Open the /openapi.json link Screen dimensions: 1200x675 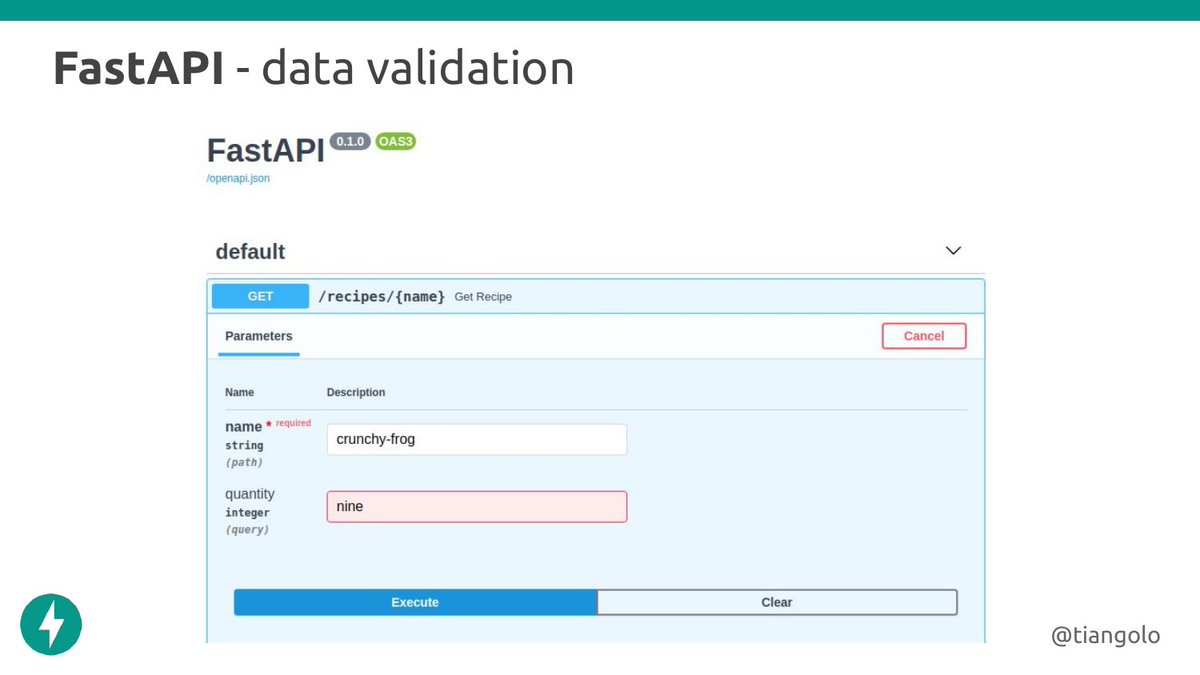click(x=238, y=179)
